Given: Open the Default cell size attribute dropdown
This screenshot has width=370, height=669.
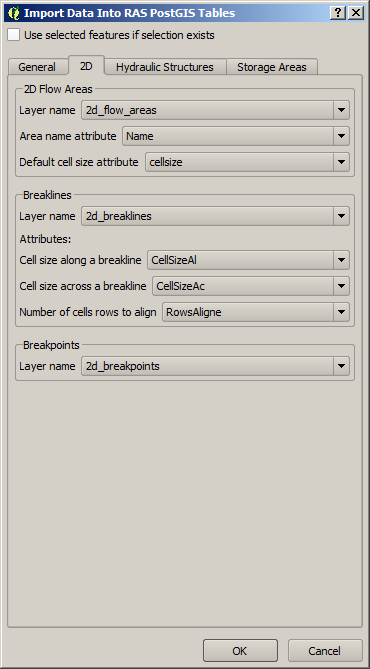Looking at the screenshot, I should coord(248,162).
